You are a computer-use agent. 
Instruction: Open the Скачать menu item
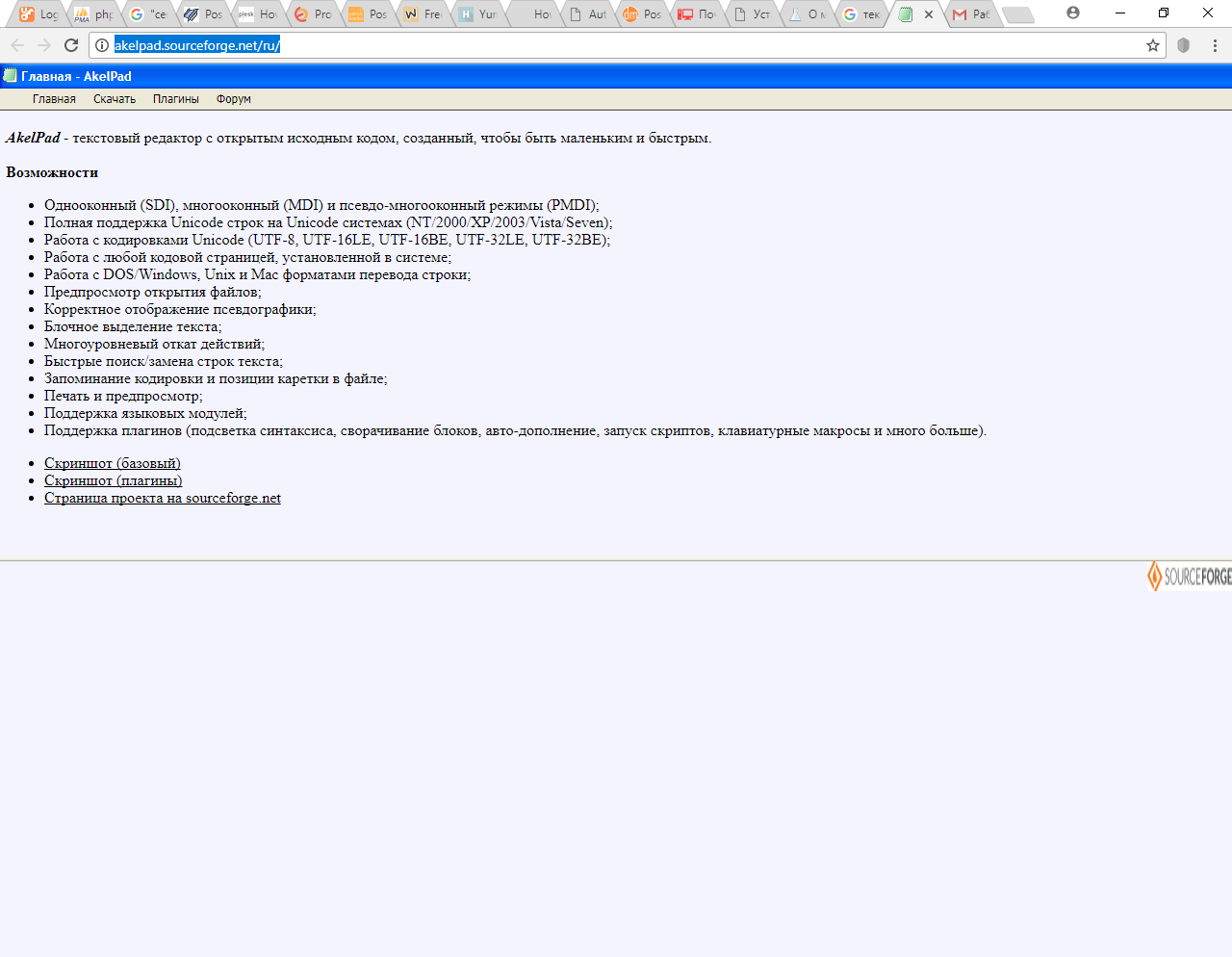[115, 99]
